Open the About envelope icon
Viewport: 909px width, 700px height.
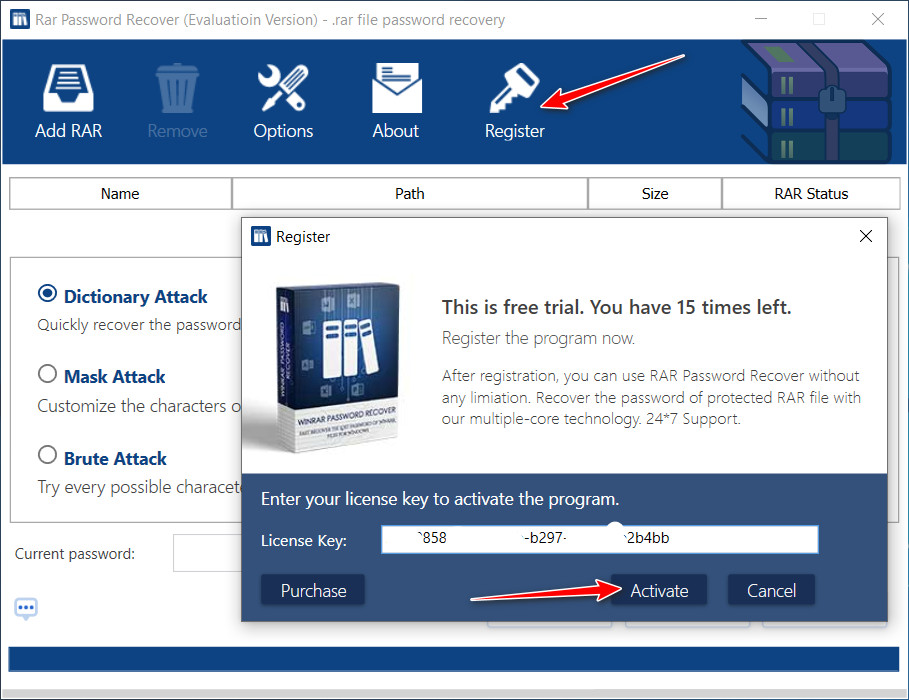pos(397,88)
